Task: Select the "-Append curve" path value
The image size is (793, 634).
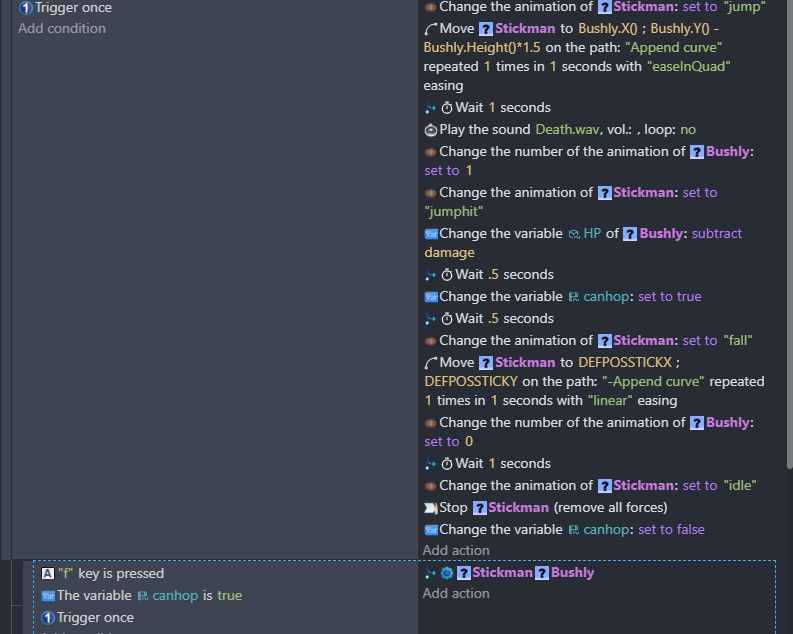Action: click(653, 381)
